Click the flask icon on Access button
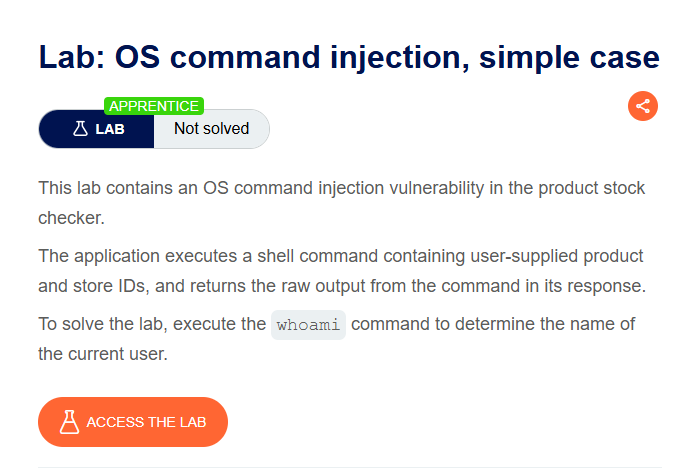 (x=69, y=422)
